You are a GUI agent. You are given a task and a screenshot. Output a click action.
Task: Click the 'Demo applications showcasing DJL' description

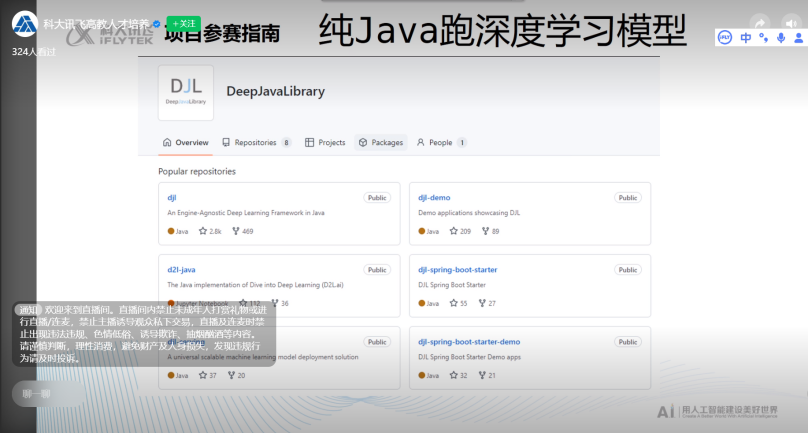click(469, 212)
